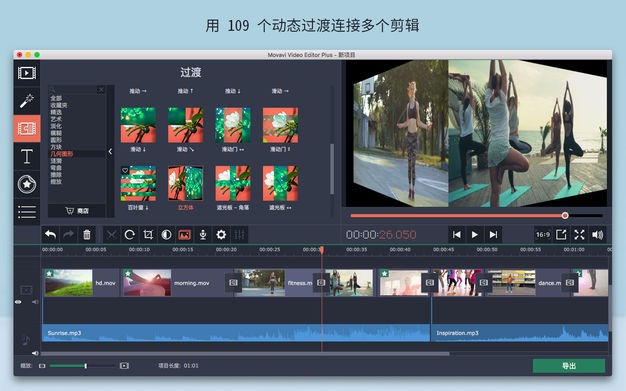Select 方块 category in list
This screenshot has height=391, width=626.
[56, 147]
